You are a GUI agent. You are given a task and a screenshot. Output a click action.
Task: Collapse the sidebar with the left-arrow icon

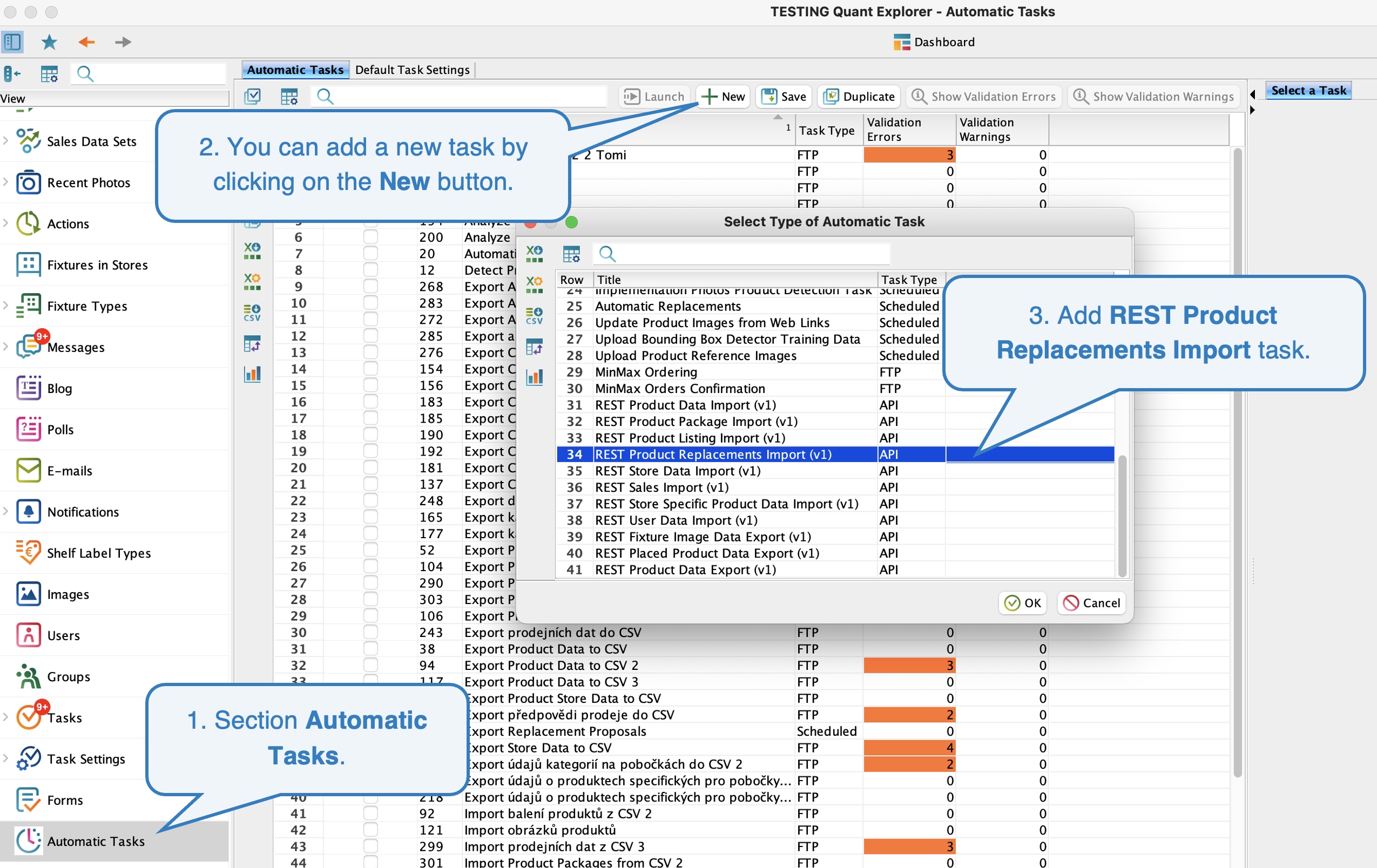[12, 73]
